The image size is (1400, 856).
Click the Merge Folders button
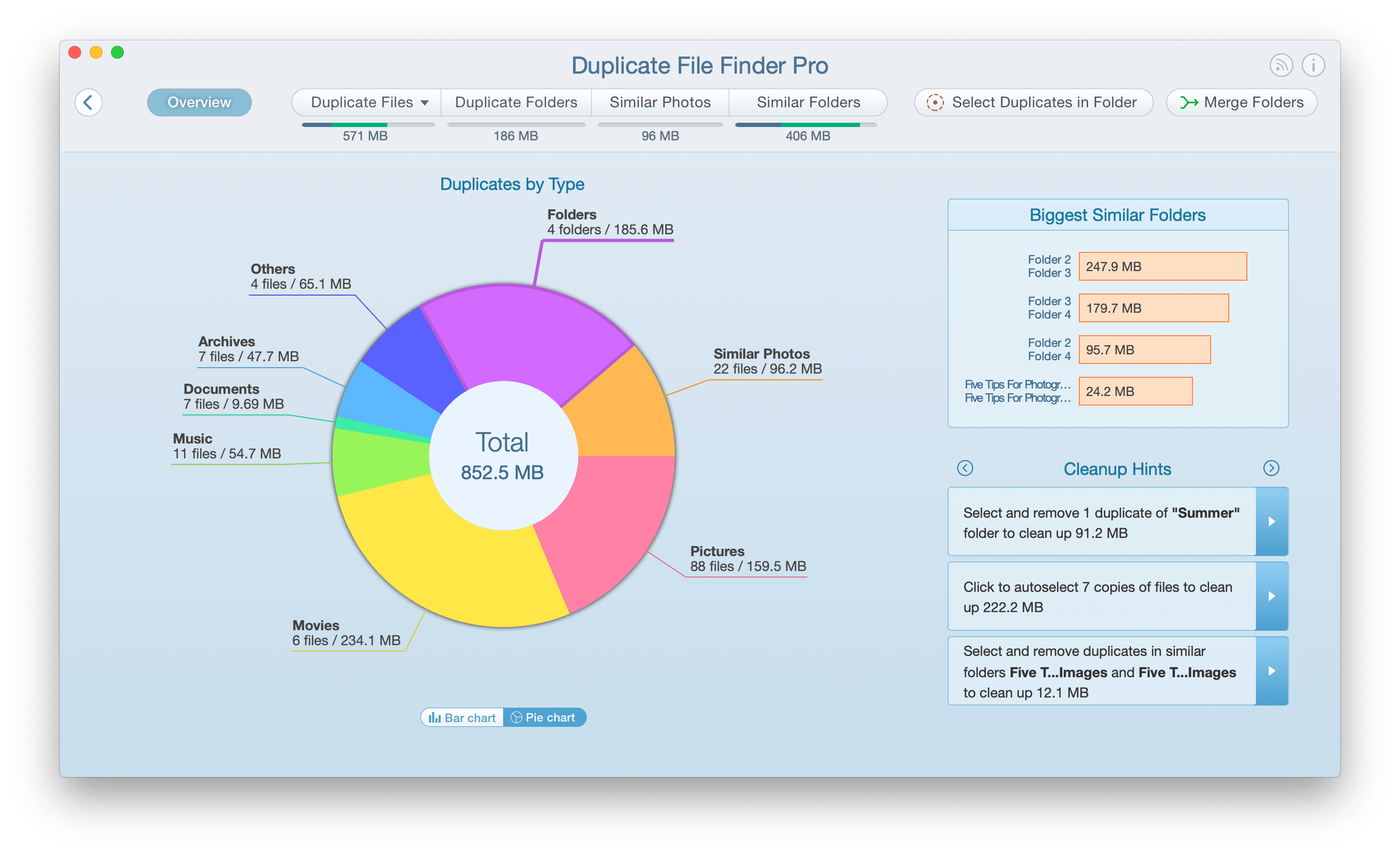tap(1242, 102)
